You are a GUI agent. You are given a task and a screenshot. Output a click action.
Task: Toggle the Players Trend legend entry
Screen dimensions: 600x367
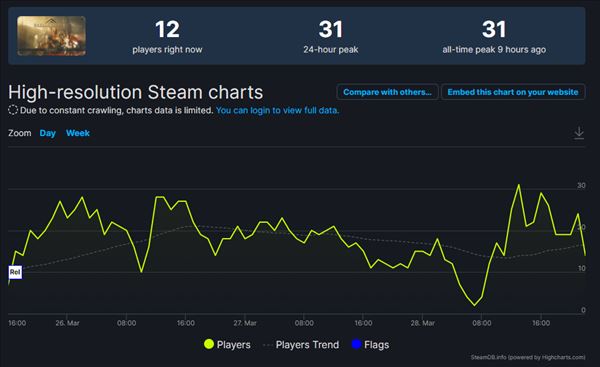(x=301, y=344)
